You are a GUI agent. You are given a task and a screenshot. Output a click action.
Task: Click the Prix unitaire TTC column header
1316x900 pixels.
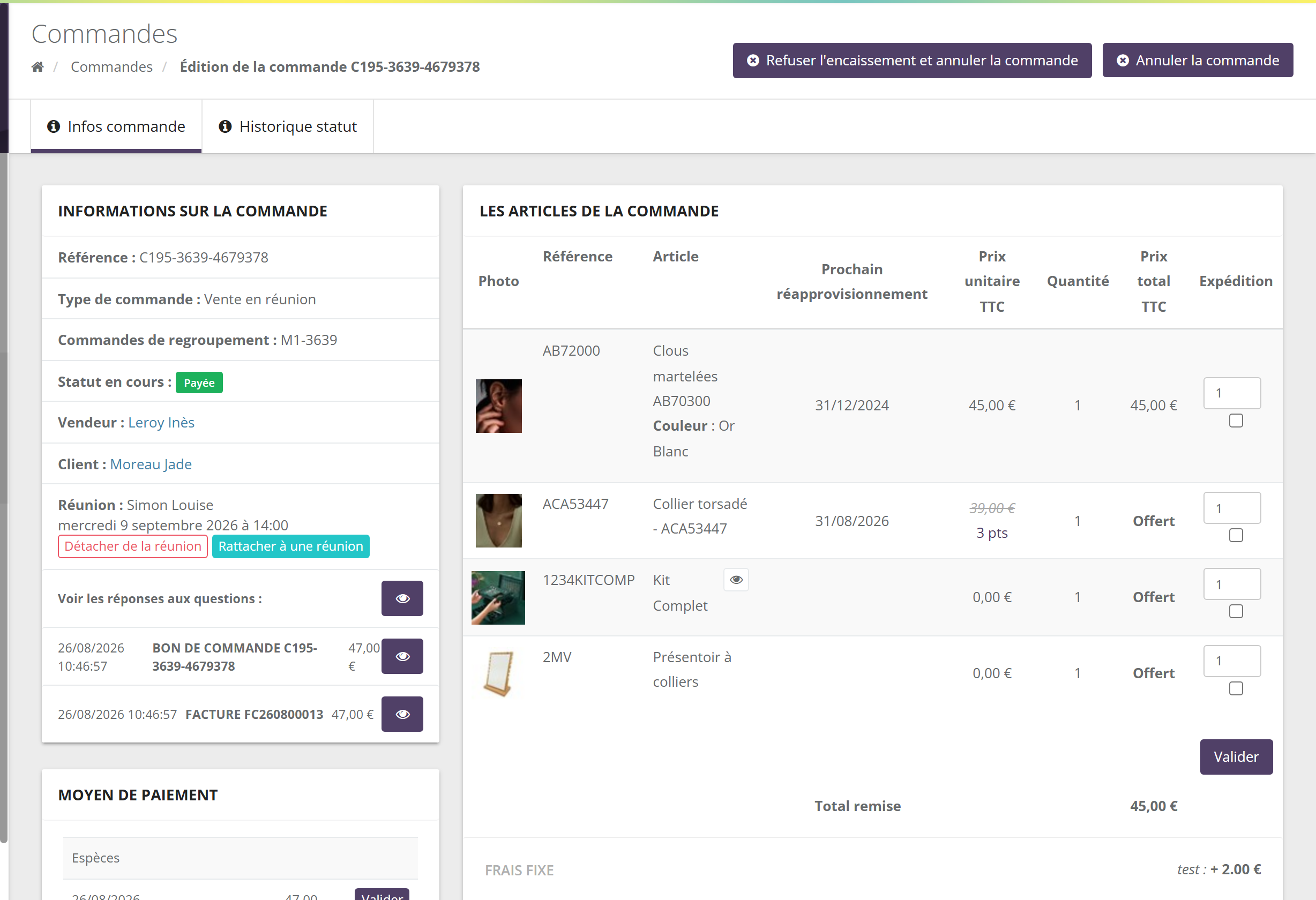(x=992, y=281)
